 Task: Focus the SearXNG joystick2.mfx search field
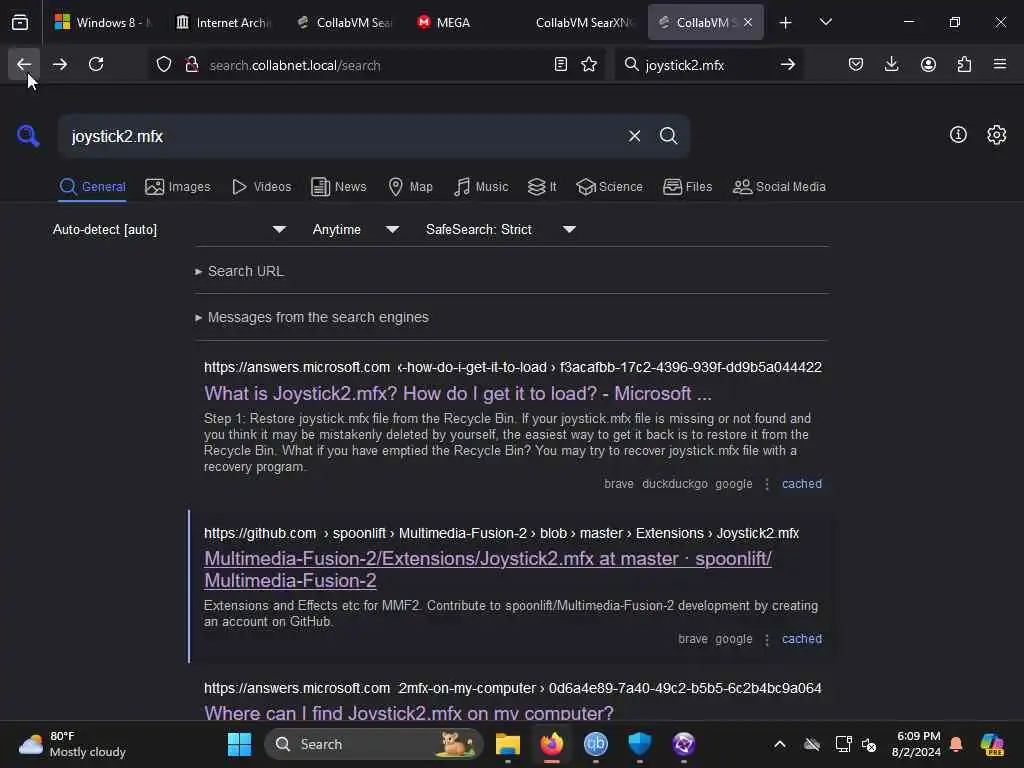(x=343, y=136)
